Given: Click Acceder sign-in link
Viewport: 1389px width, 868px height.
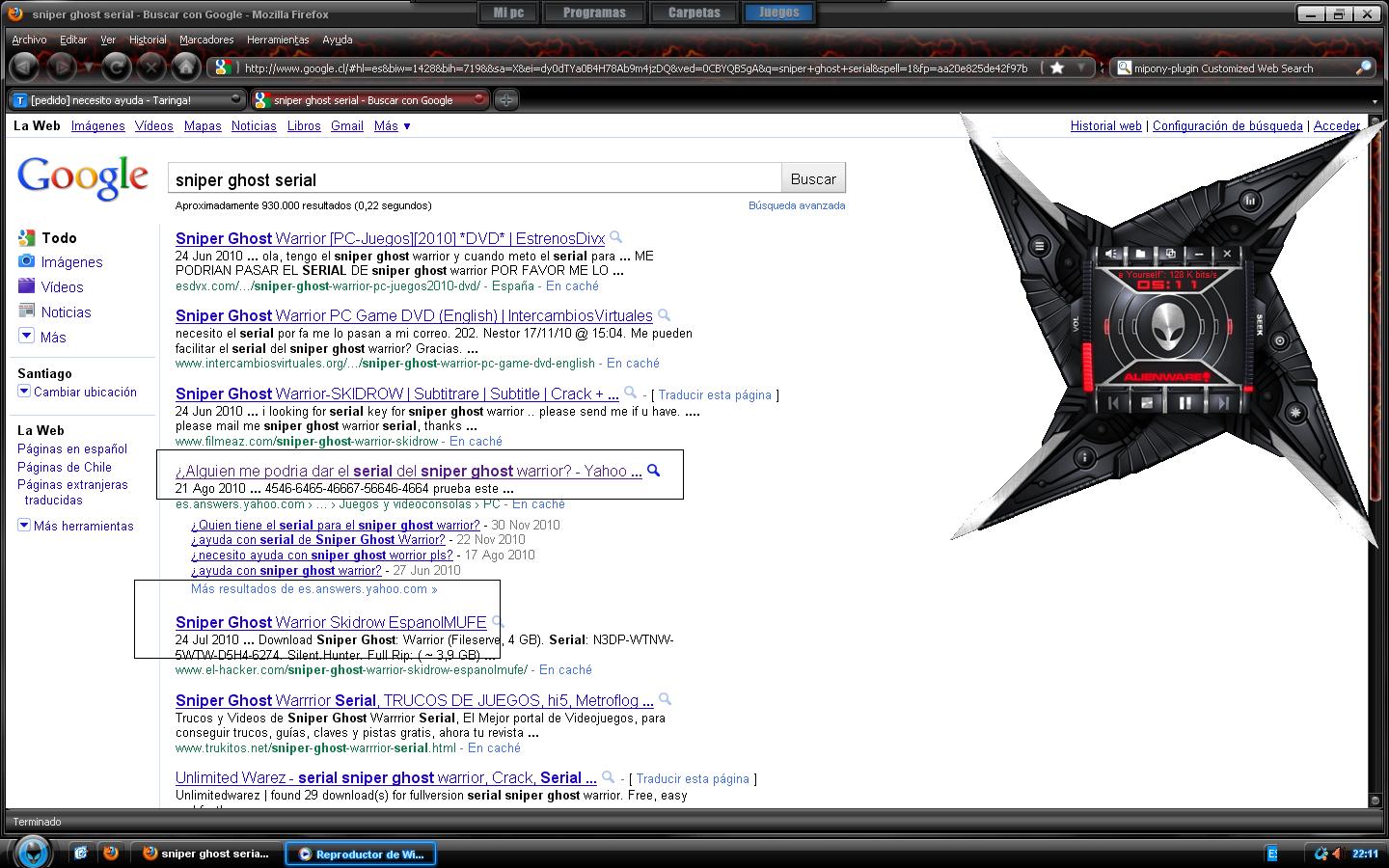Looking at the screenshot, I should click(x=1337, y=125).
